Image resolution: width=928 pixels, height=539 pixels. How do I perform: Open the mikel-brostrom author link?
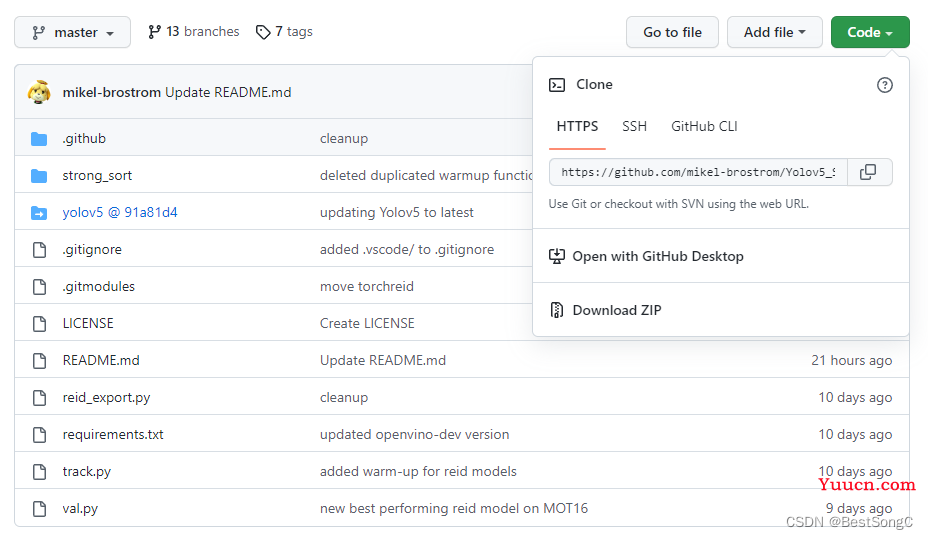coord(112,92)
